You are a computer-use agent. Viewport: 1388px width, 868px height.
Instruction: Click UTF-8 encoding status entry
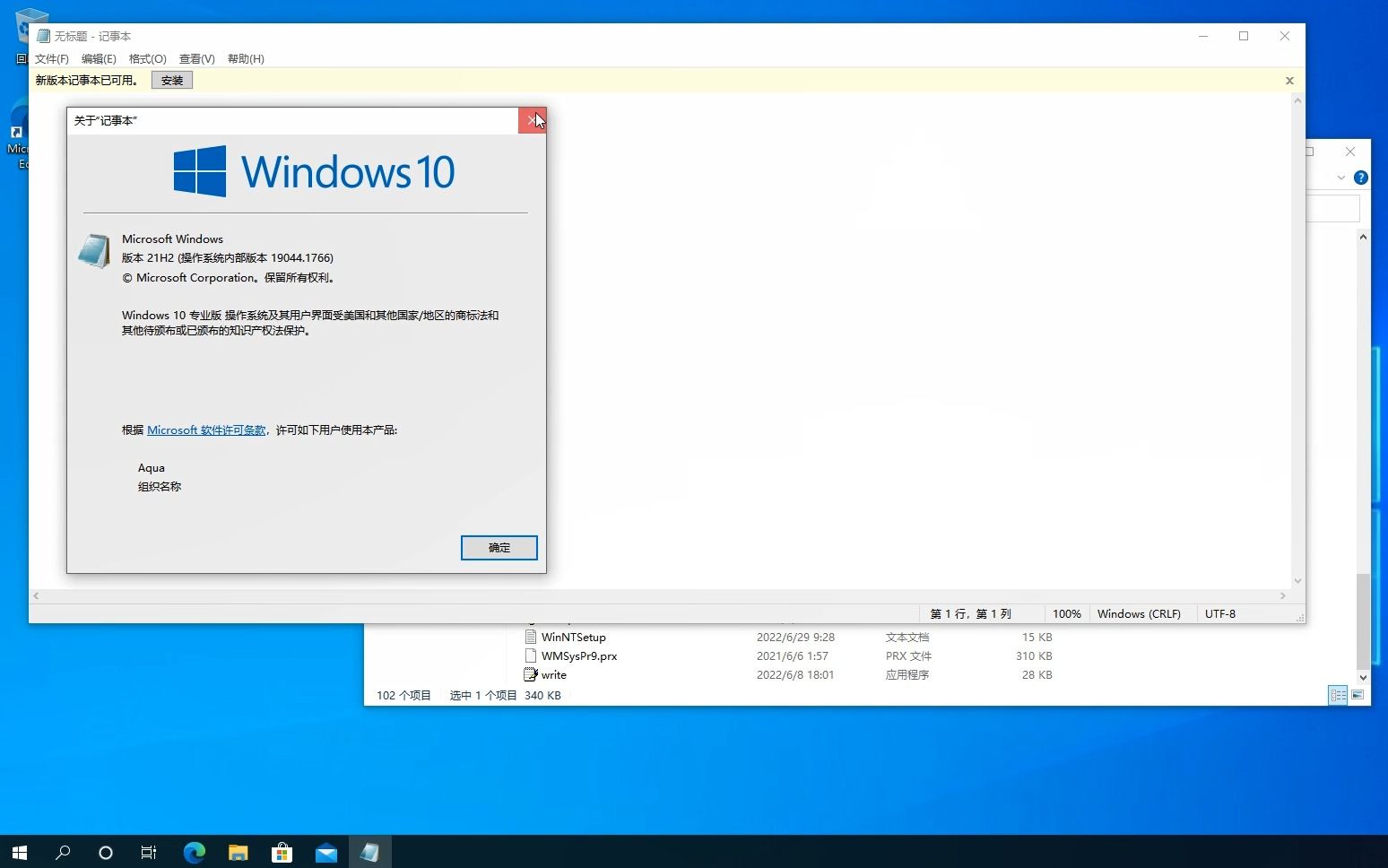1220,613
